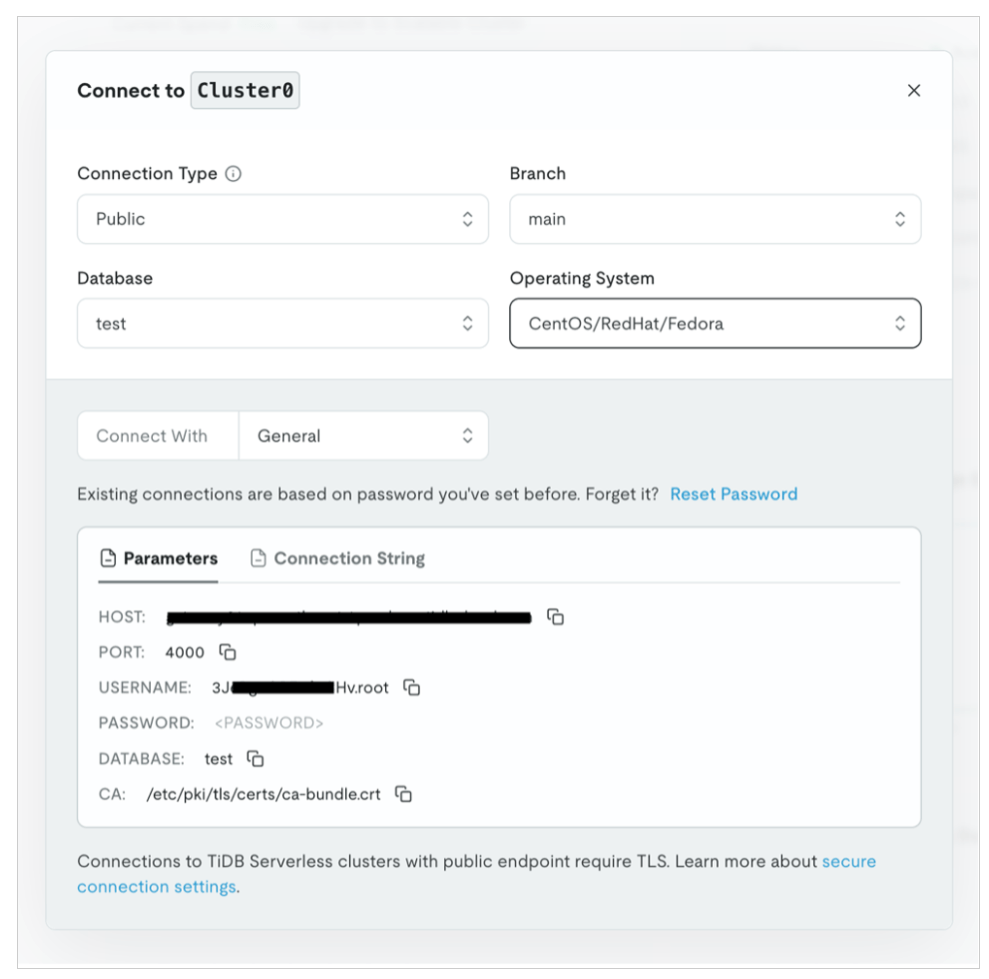Open the Connection Type dropdown
Viewport: 989px width, 979px height.
(283, 219)
